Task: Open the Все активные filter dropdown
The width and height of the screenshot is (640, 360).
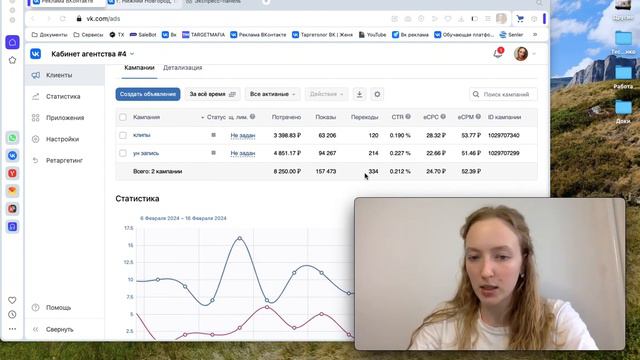Action: (x=272, y=94)
